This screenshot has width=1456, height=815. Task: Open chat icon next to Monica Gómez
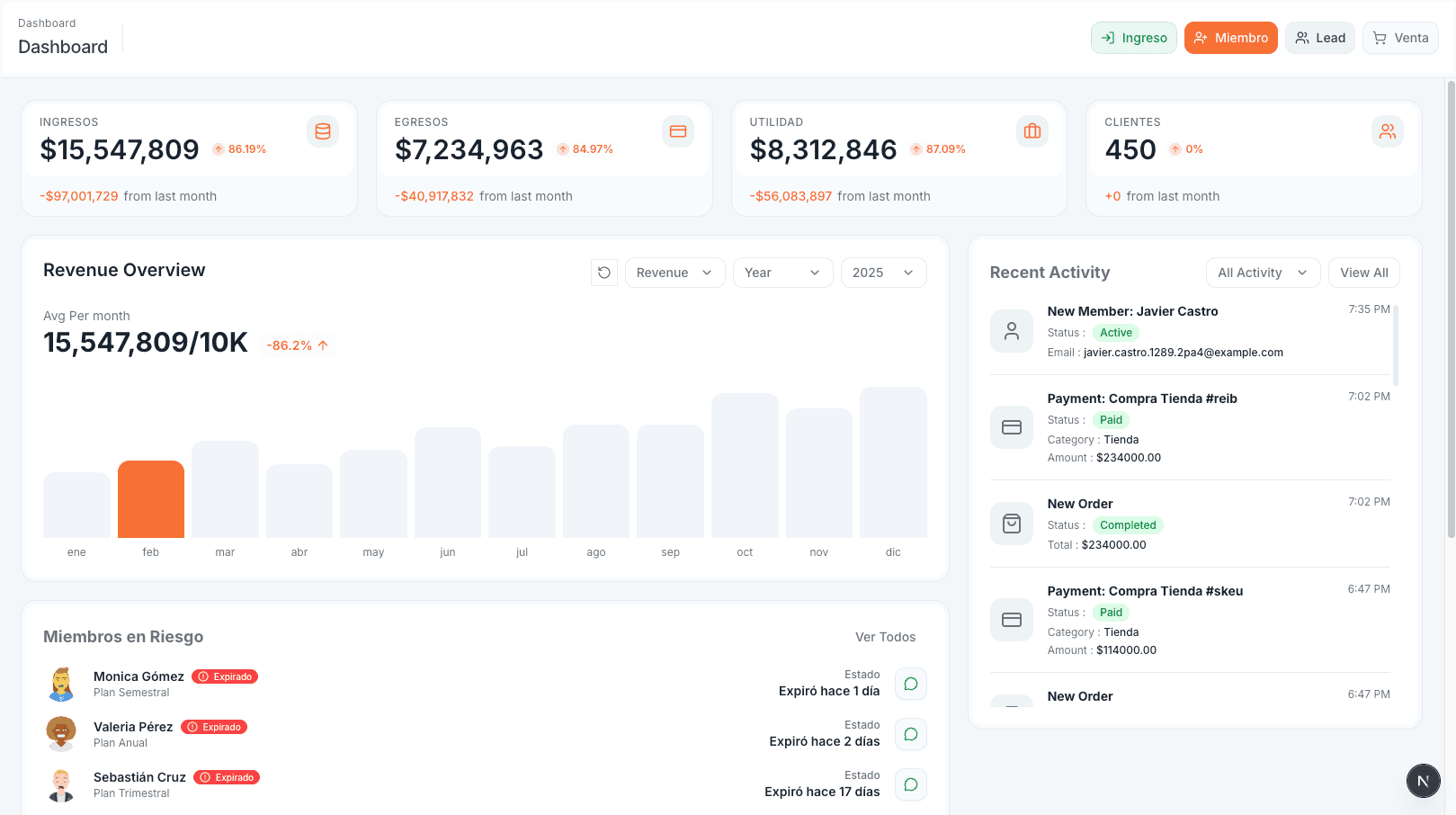click(910, 684)
